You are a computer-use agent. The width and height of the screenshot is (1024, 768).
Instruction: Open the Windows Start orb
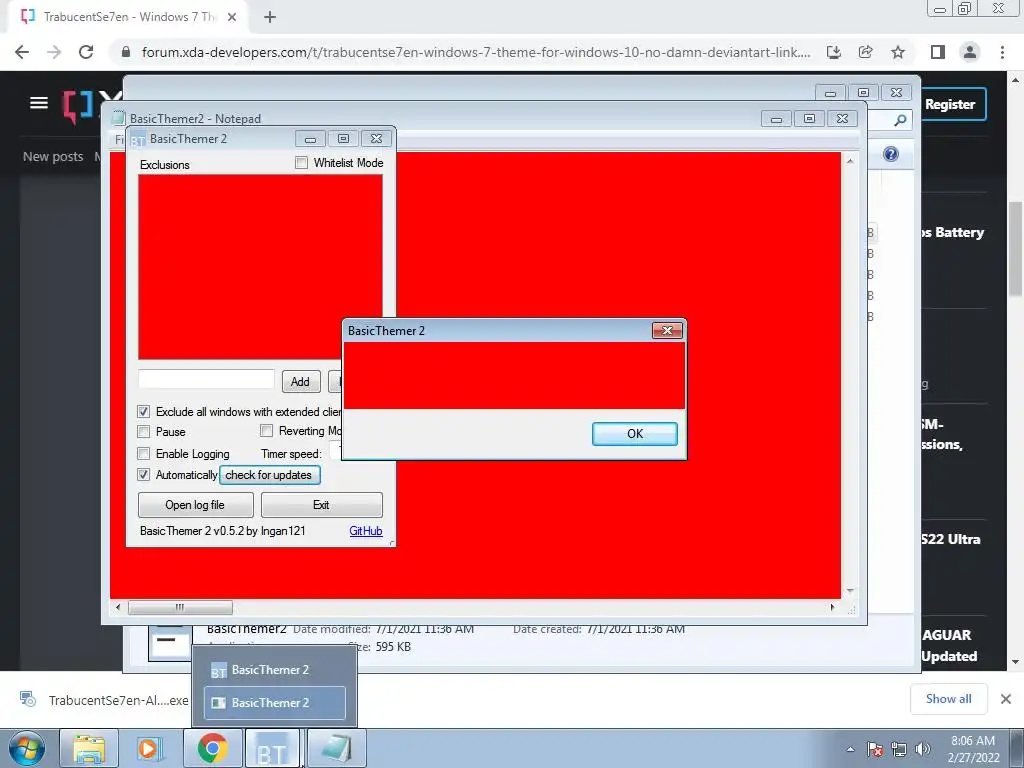click(27, 748)
